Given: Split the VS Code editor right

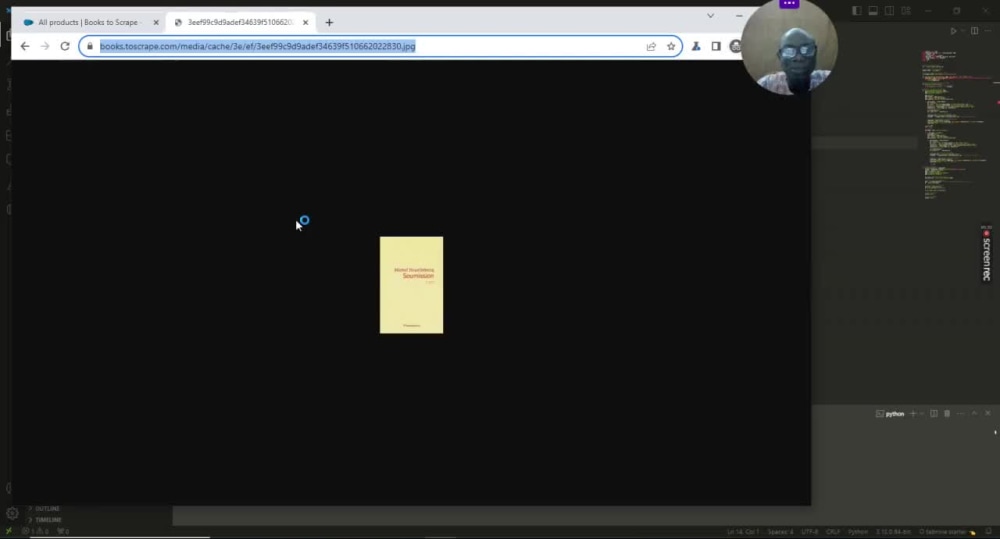Looking at the screenshot, I should 974,31.
